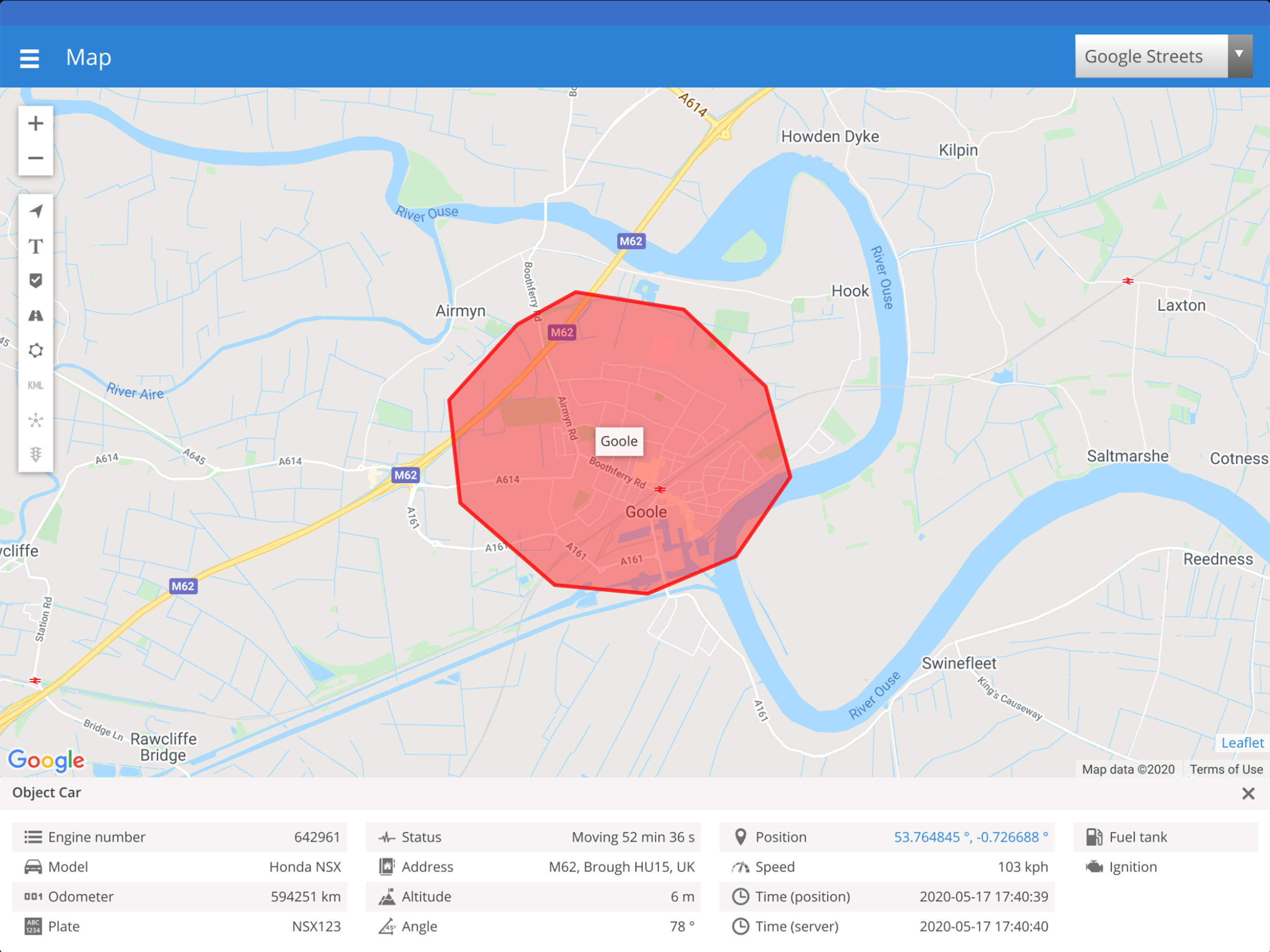Click the M62 shield inside red zone
Image resolution: width=1270 pixels, height=952 pixels.
562,332
